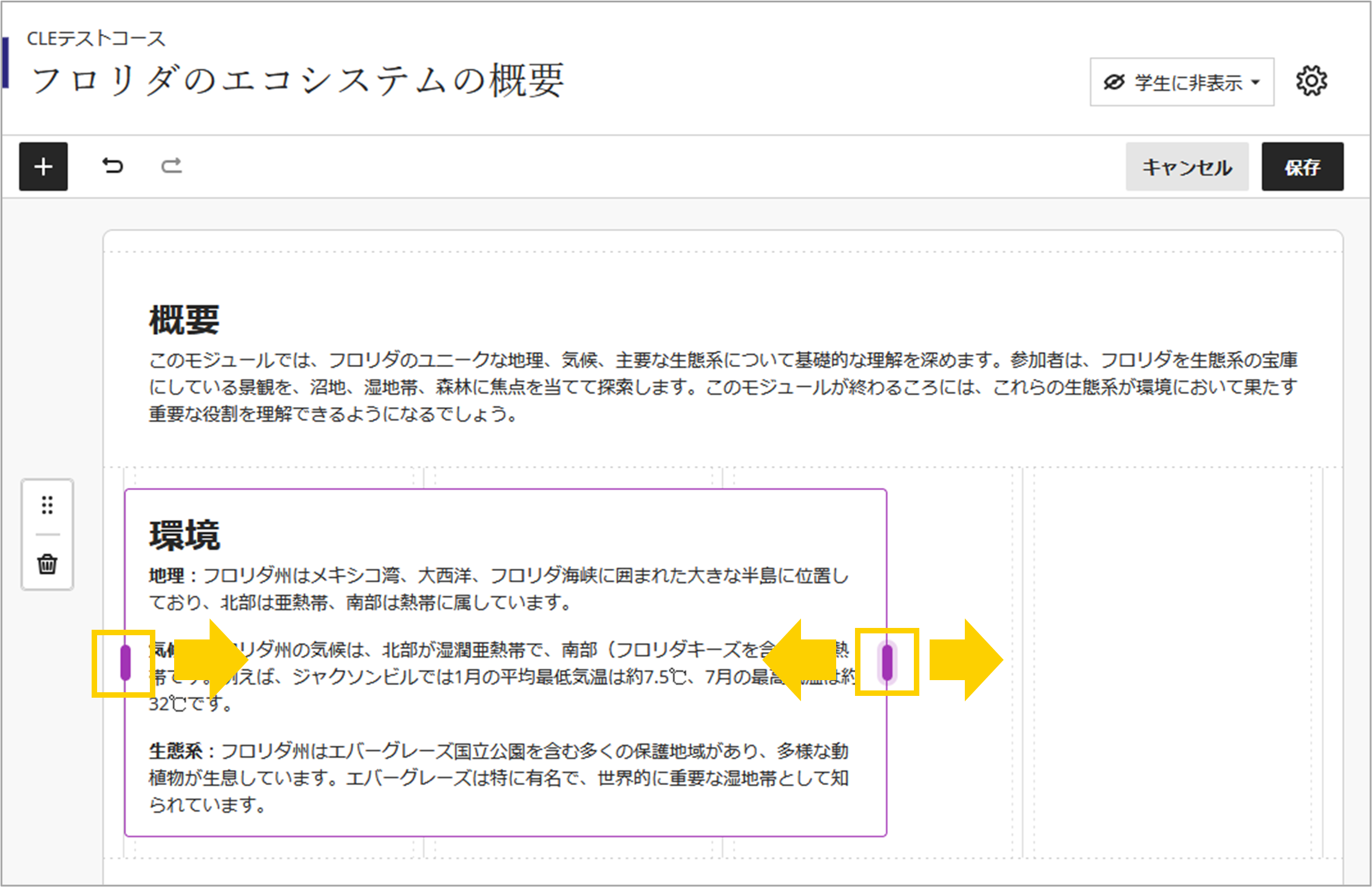Click the 環境 heading
The height and width of the screenshot is (887, 1372).
tap(184, 535)
